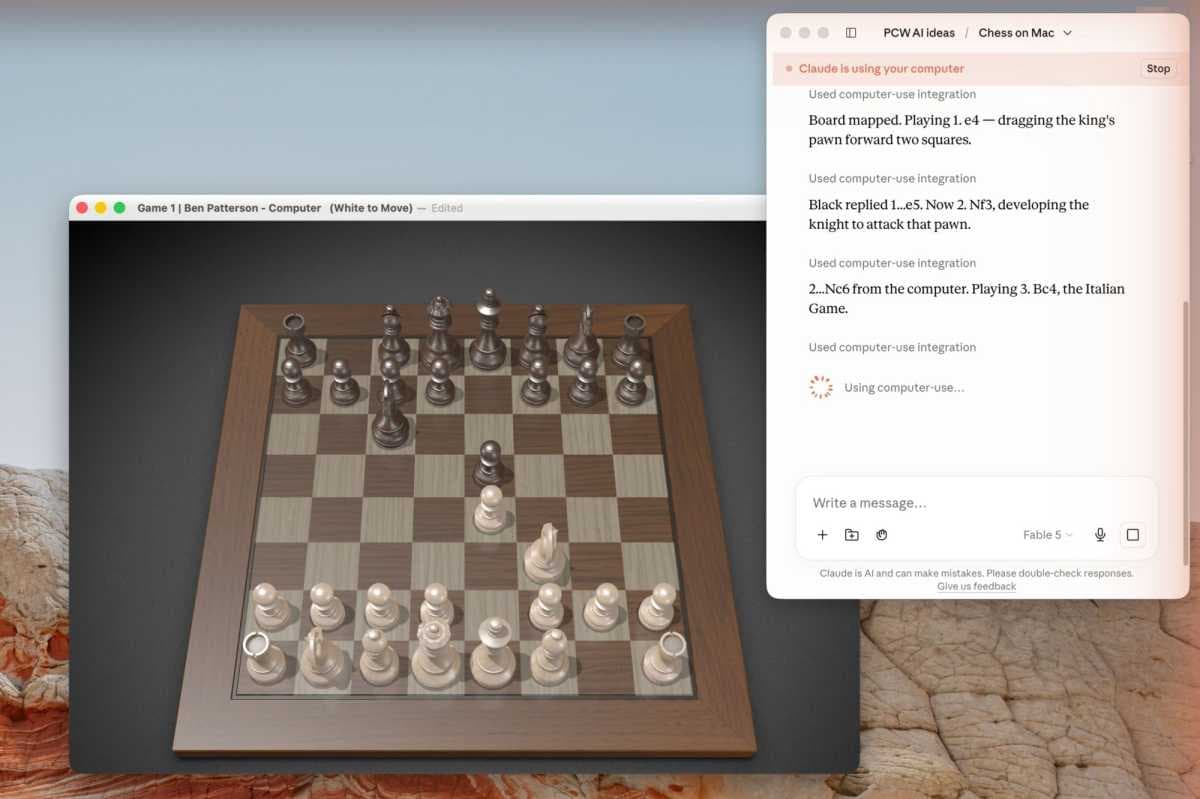Select the white knight on f3
Screen dimensions: 1200x799
point(545,553)
